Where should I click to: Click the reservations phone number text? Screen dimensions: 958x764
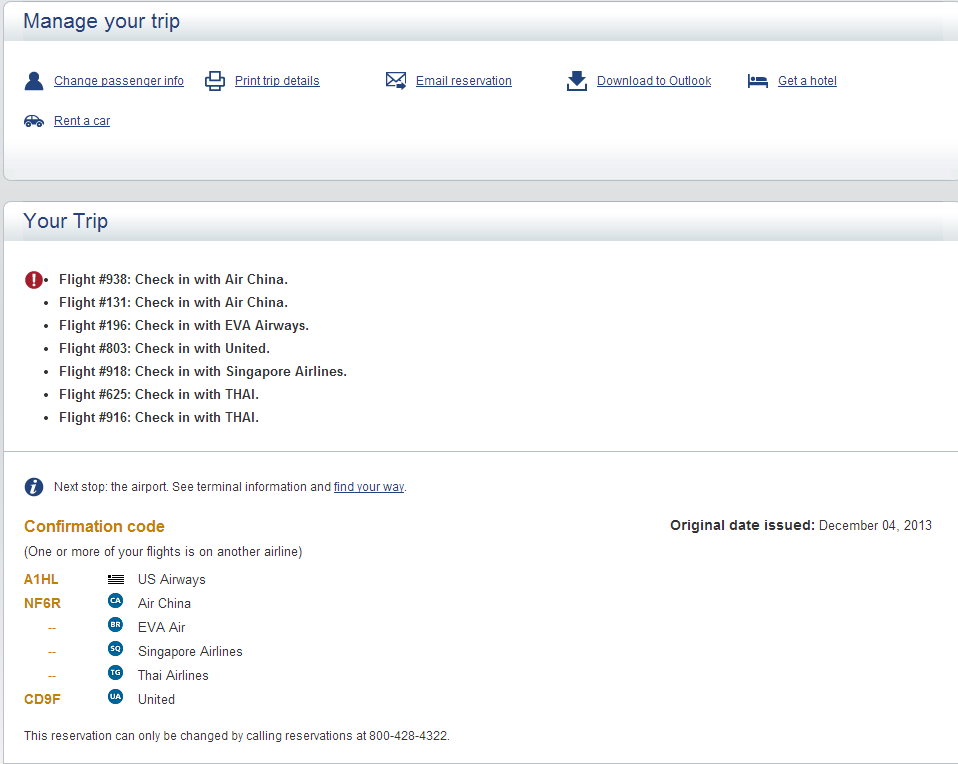408,736
